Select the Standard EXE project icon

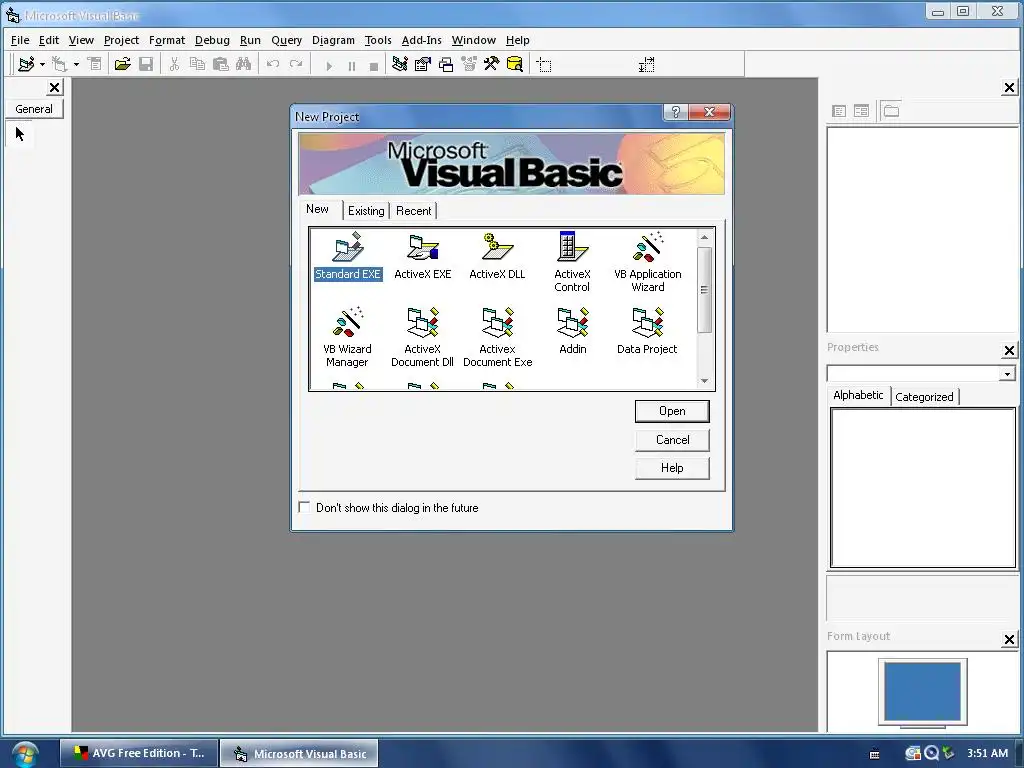tap(347, 256)
